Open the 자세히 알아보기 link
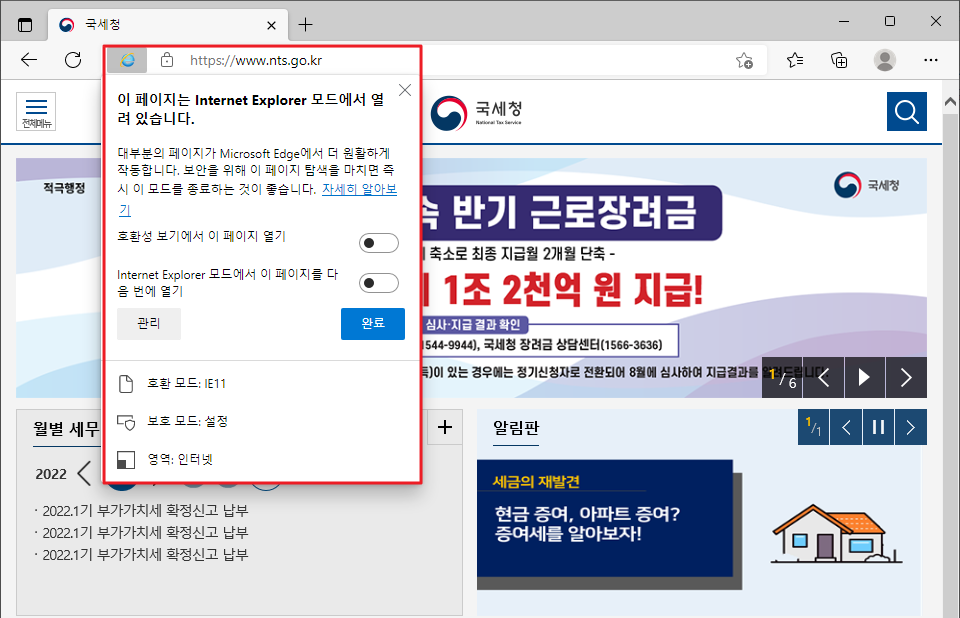Image resolution: width=960 pixels, height=618 pixels. coord(359,189)
